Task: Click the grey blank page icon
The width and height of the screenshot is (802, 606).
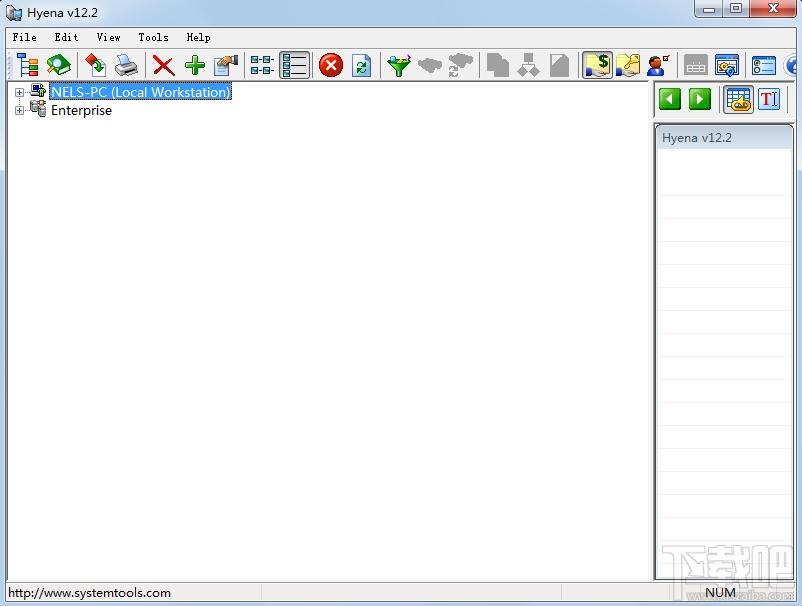Action: [560, 65]
